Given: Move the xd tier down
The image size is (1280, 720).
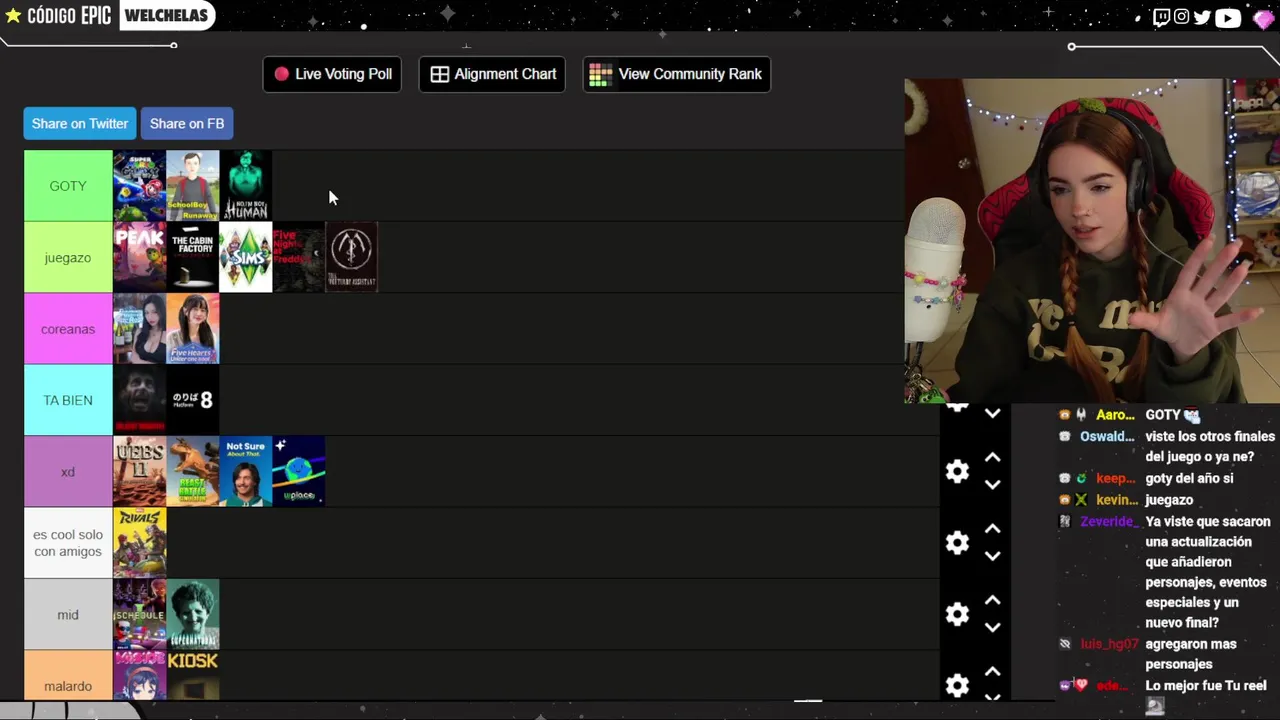Looking at the screenshot, I should pos(992,485).
